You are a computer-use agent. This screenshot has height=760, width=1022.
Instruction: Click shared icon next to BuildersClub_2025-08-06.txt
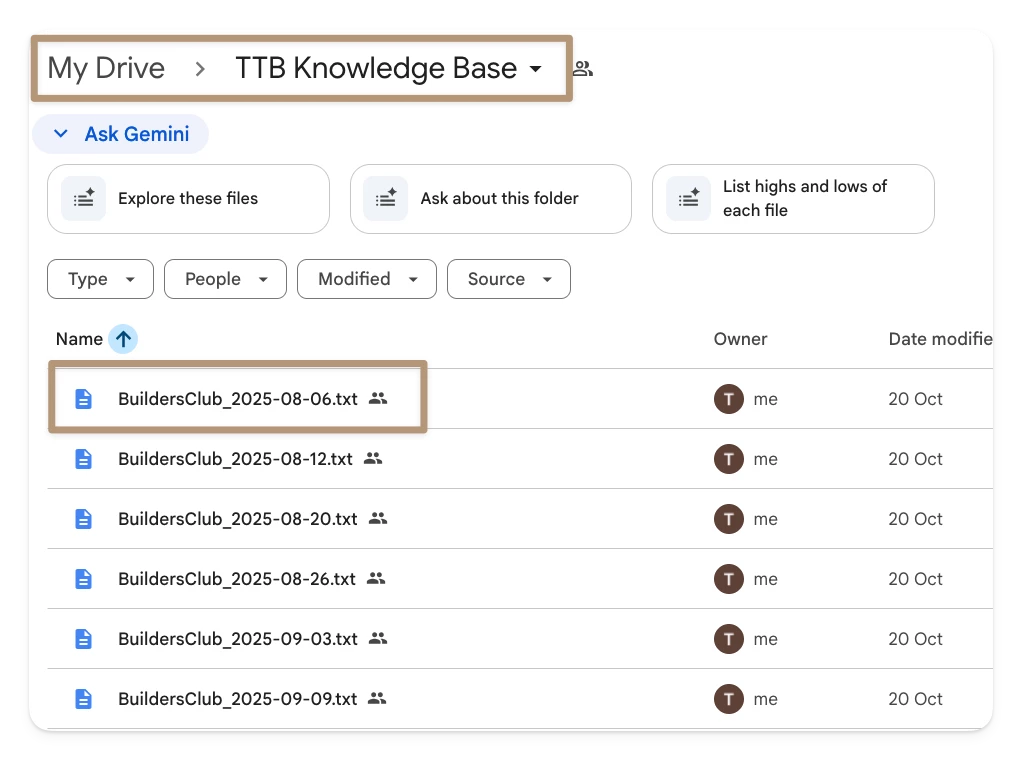click(378, 398)
